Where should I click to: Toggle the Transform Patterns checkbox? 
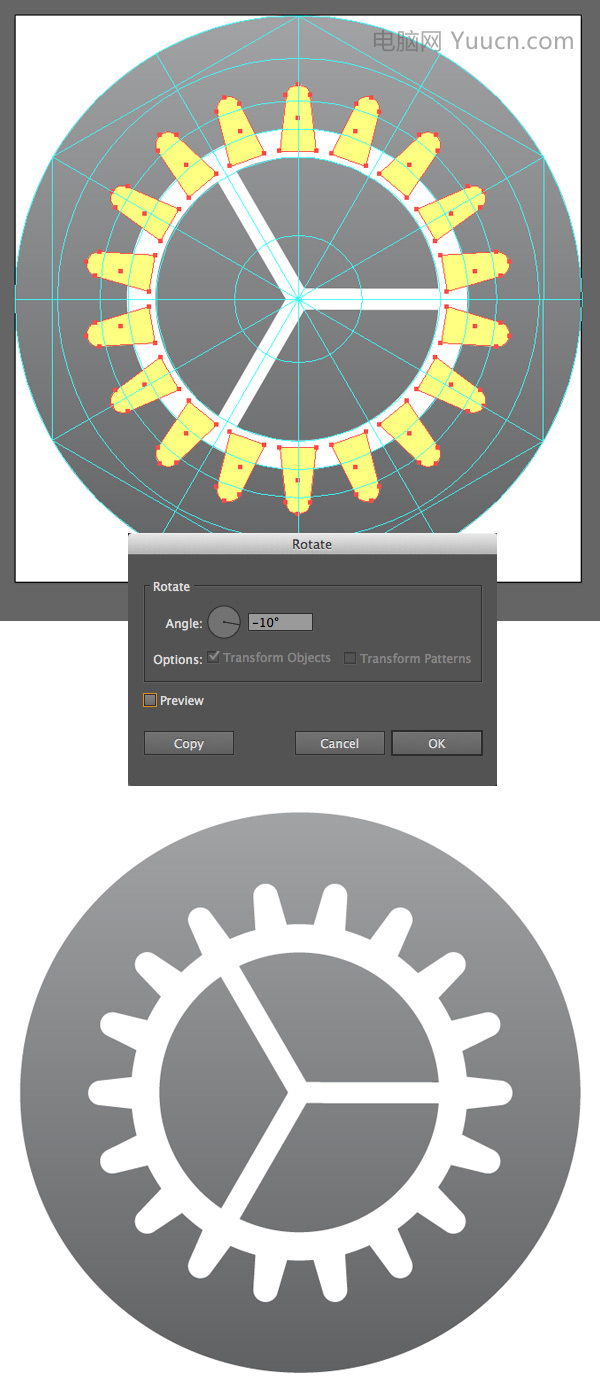pos(350,658)
